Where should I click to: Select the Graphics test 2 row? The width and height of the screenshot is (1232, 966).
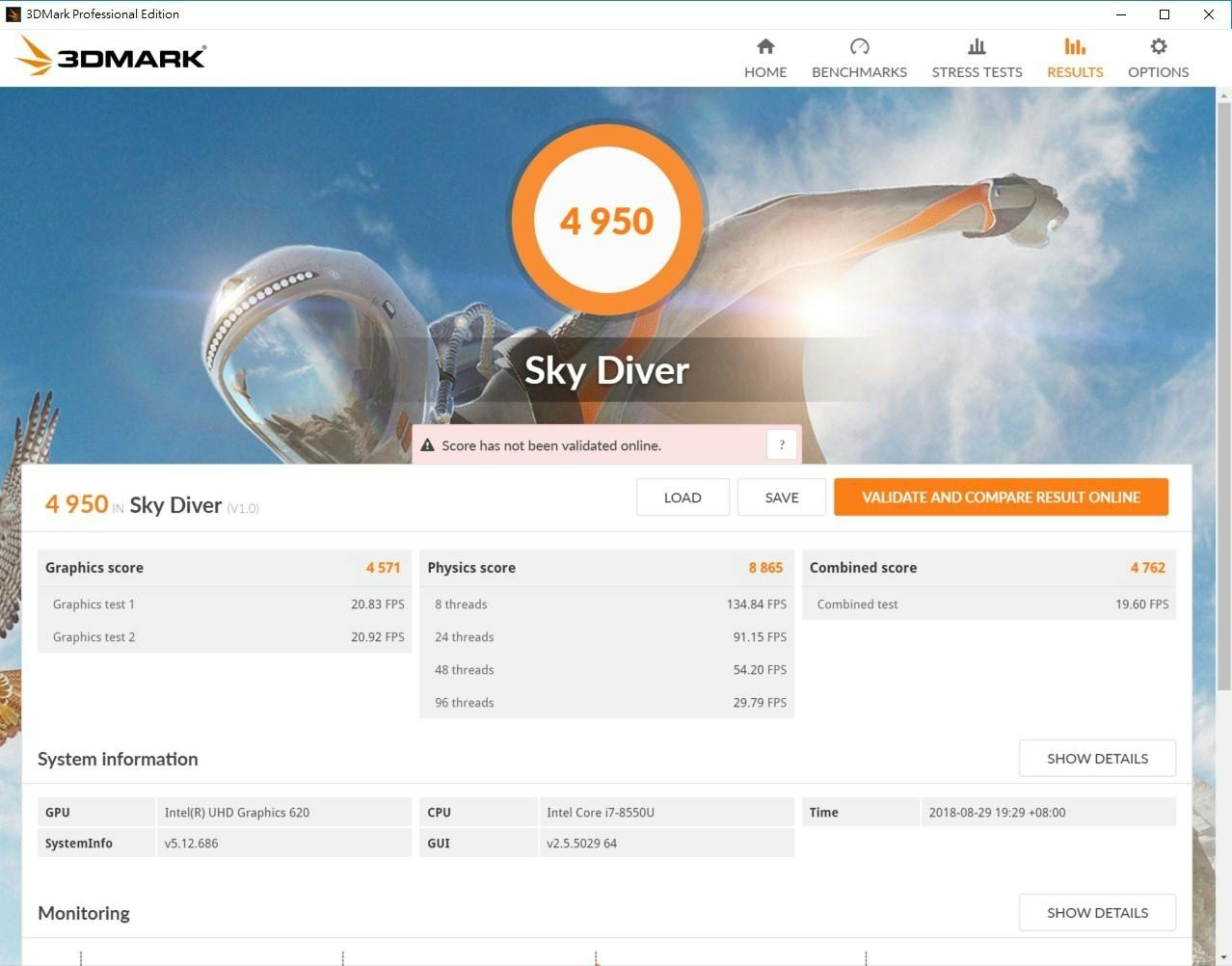(x=225, y=637)
